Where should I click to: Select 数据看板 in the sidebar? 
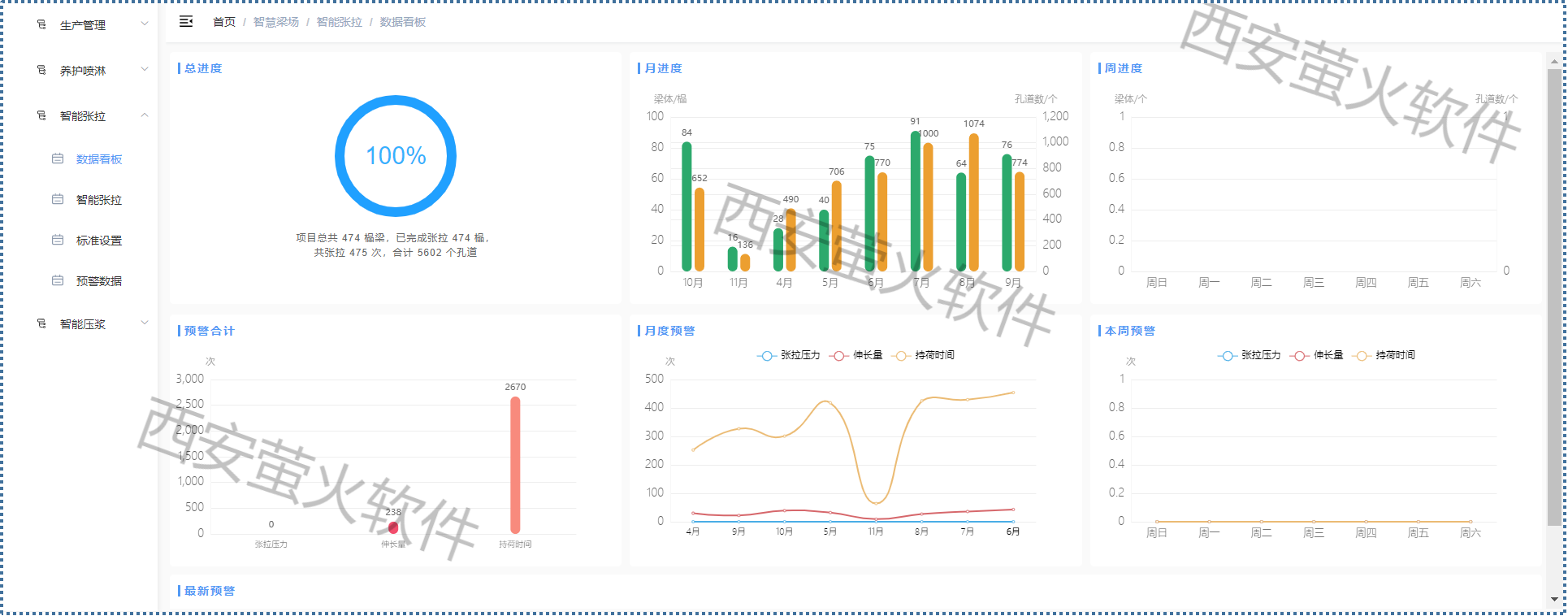coord(99,159)
